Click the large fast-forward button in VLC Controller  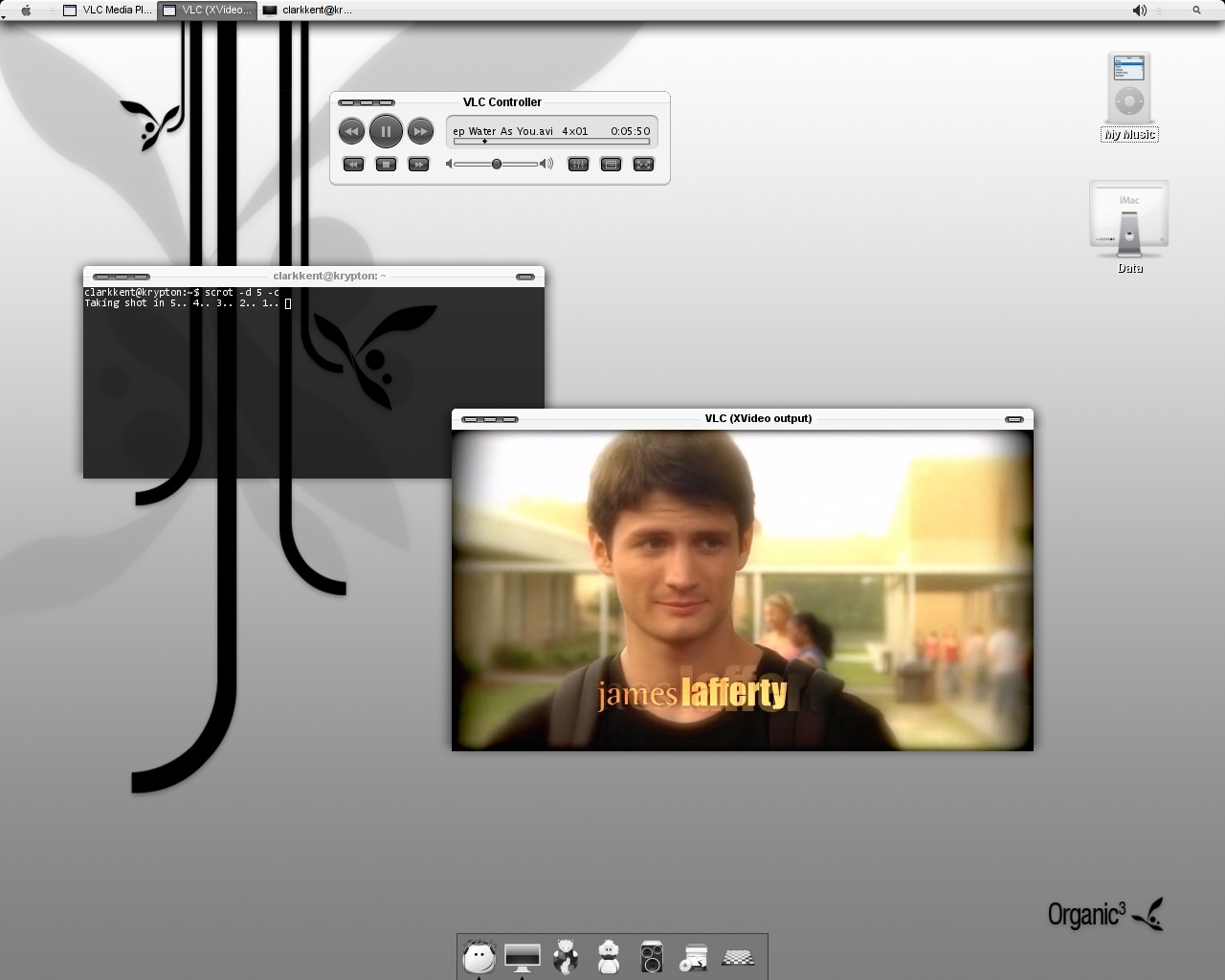pos(420,131)
